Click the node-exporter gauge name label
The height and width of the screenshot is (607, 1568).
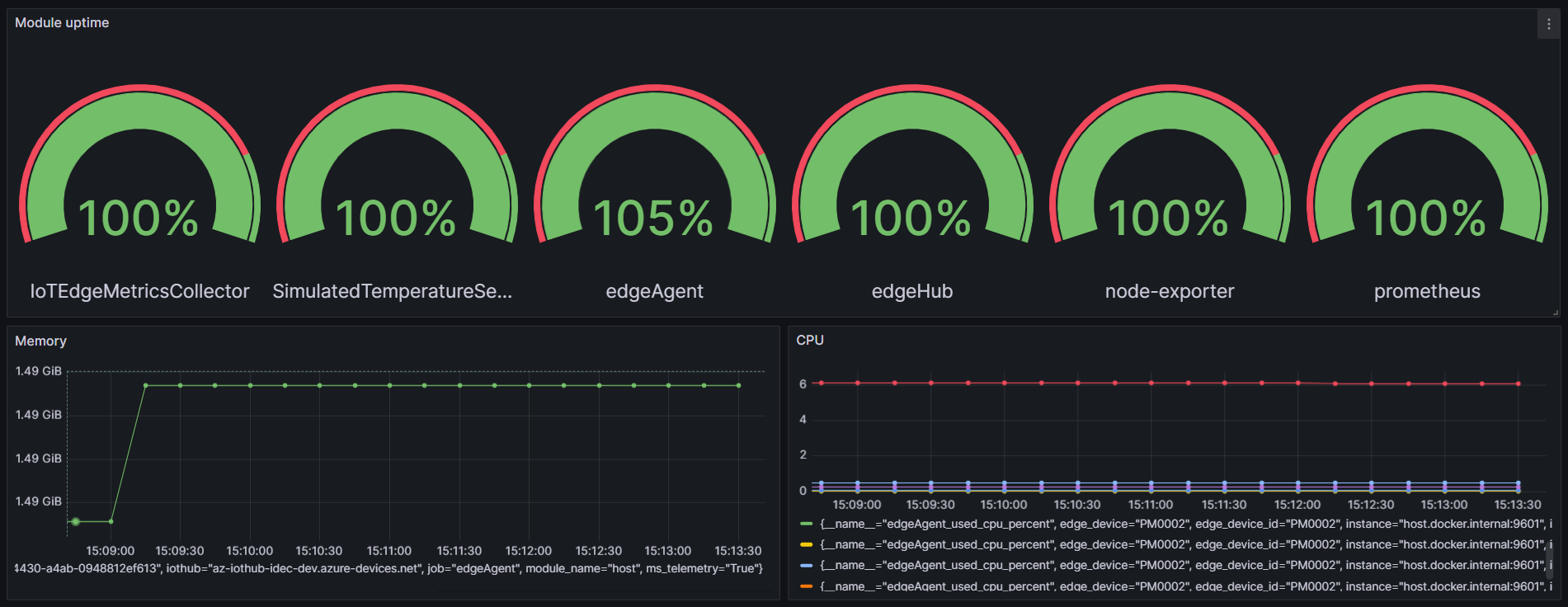coord(1170,291)
